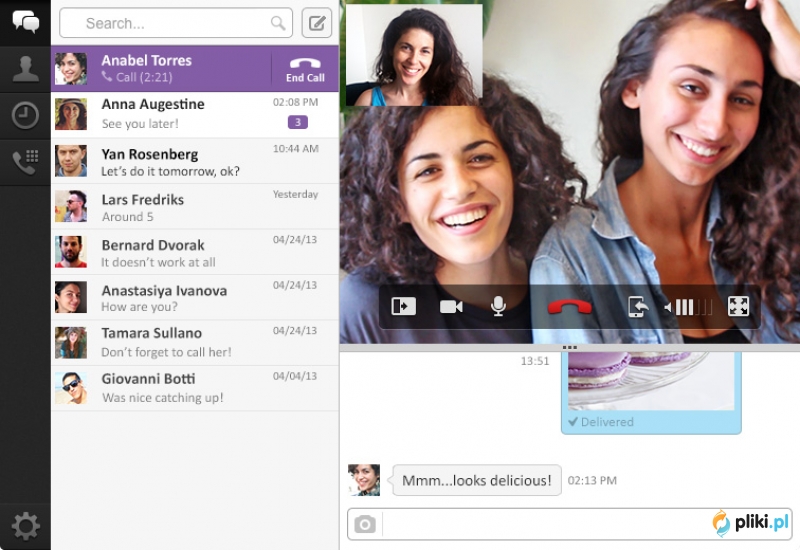The width and height of the screenshot is (800, 550).
Task: Click Anna Augestine avatar photo
Action: coord(71,114)
